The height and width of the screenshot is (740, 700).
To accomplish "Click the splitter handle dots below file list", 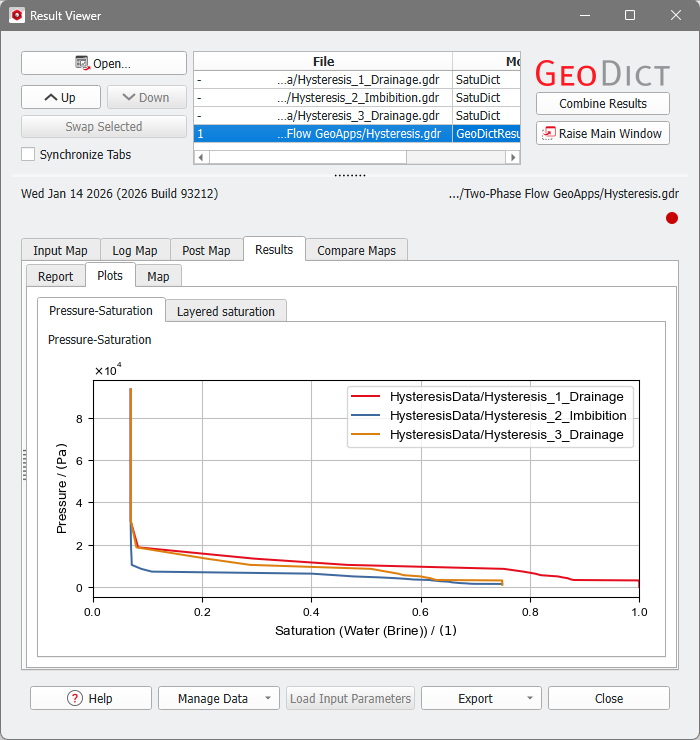I will [350, 176].
